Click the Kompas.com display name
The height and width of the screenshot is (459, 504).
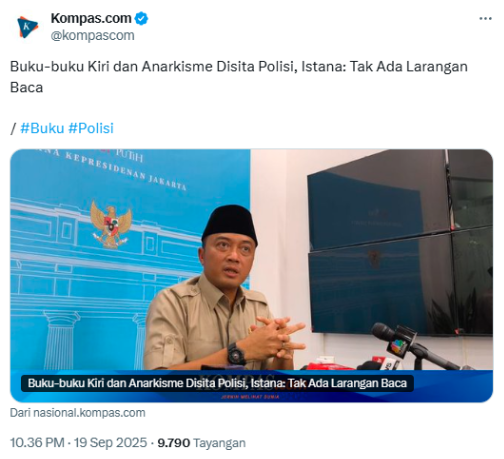tap(91, 18)
